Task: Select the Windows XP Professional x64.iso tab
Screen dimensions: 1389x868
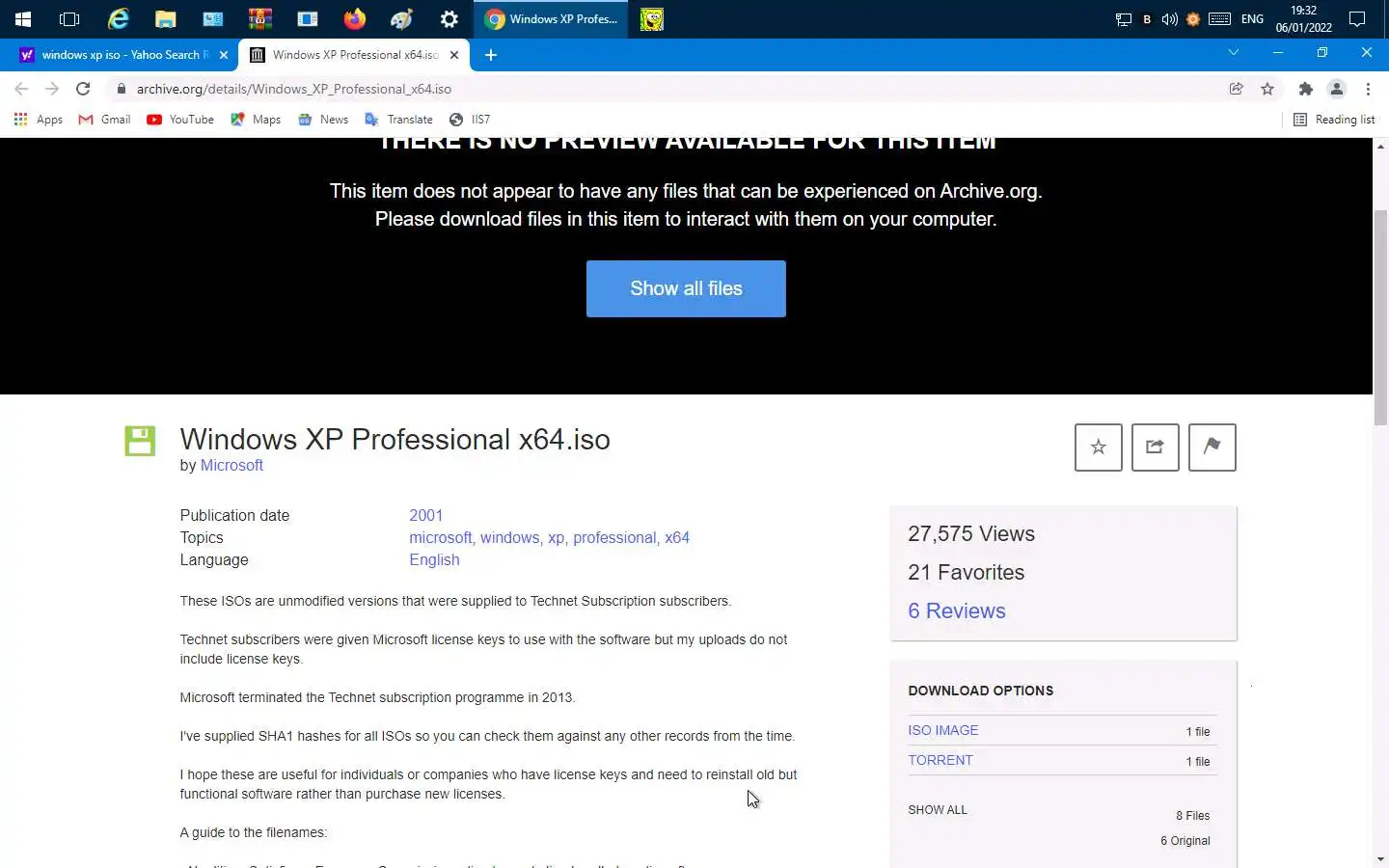Action: coord(353,55)
